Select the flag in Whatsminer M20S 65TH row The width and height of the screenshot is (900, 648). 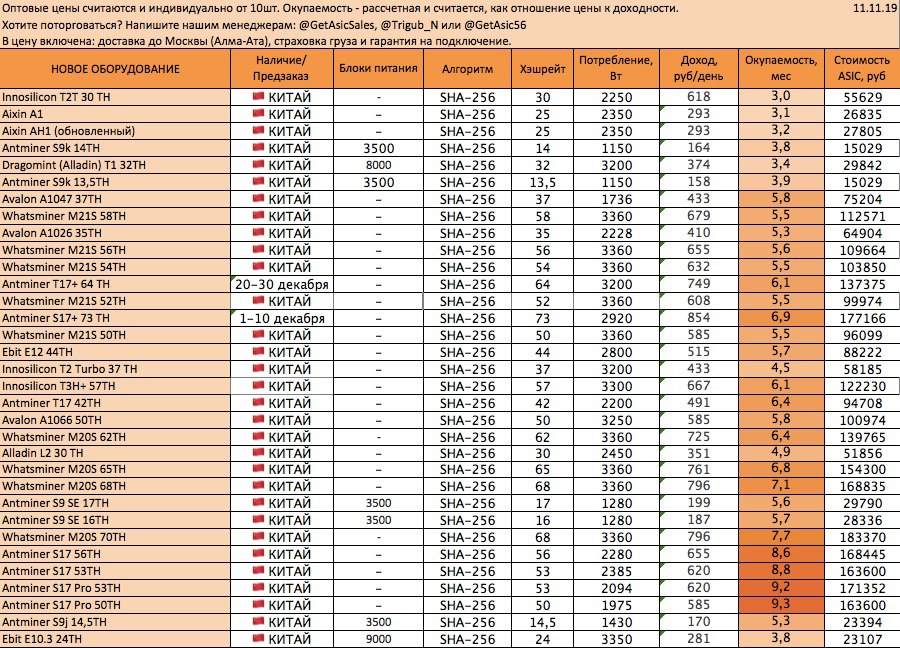(258, 468)
